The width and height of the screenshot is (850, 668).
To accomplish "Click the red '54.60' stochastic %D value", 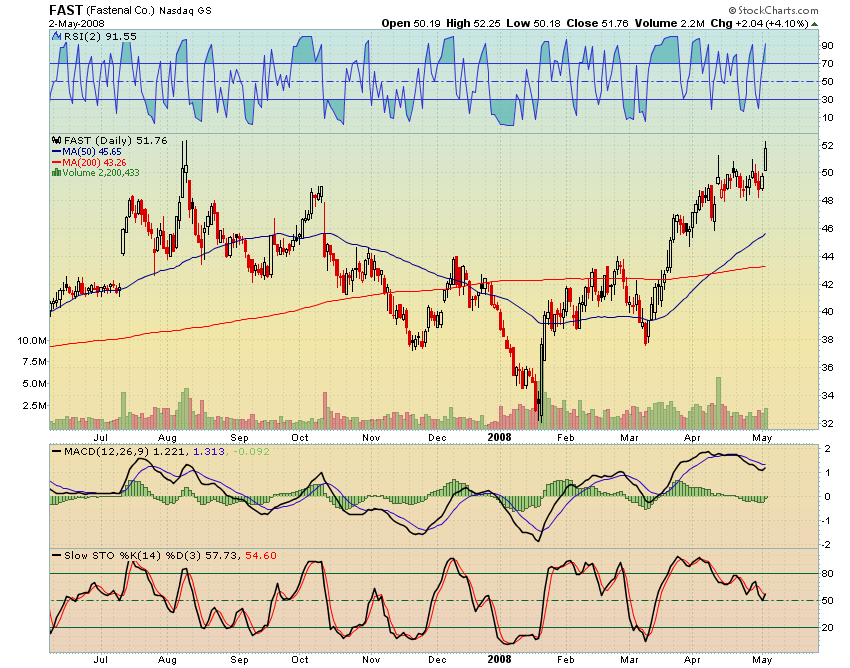I will pos(261,555).
